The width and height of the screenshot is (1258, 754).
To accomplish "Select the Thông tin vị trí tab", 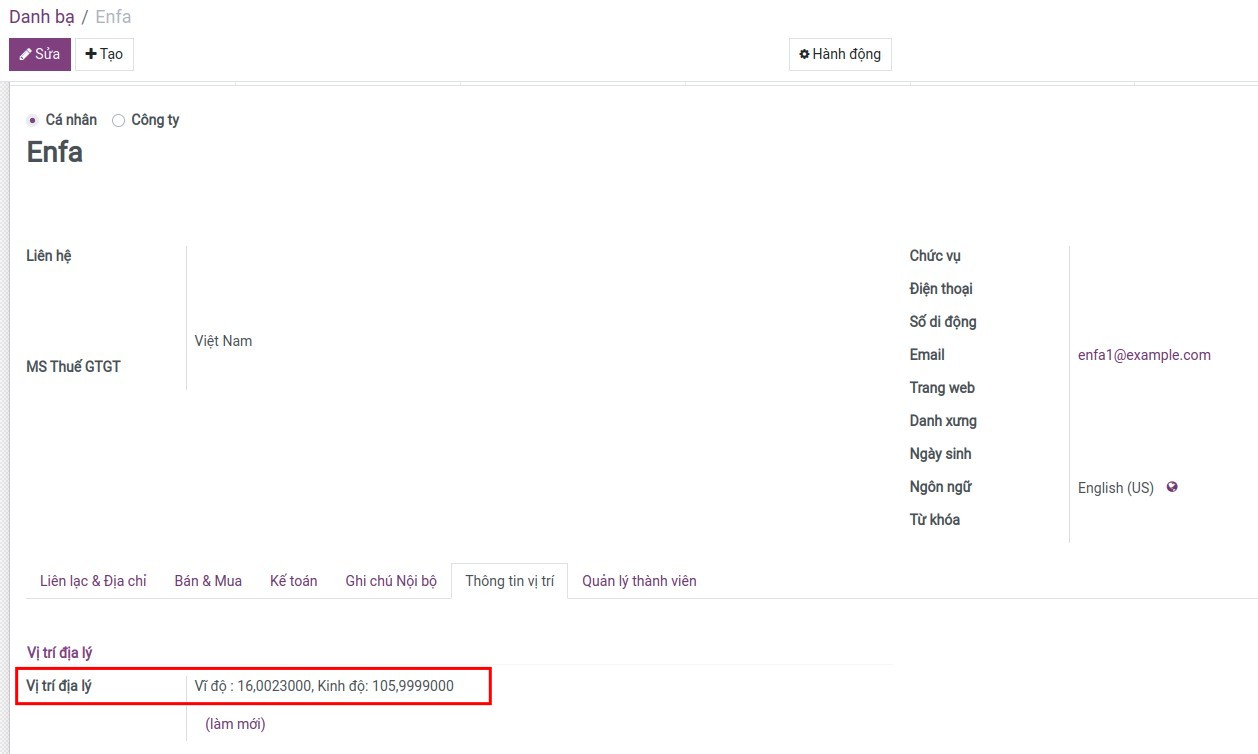I will pyautogui.click(x=509, y=581).
